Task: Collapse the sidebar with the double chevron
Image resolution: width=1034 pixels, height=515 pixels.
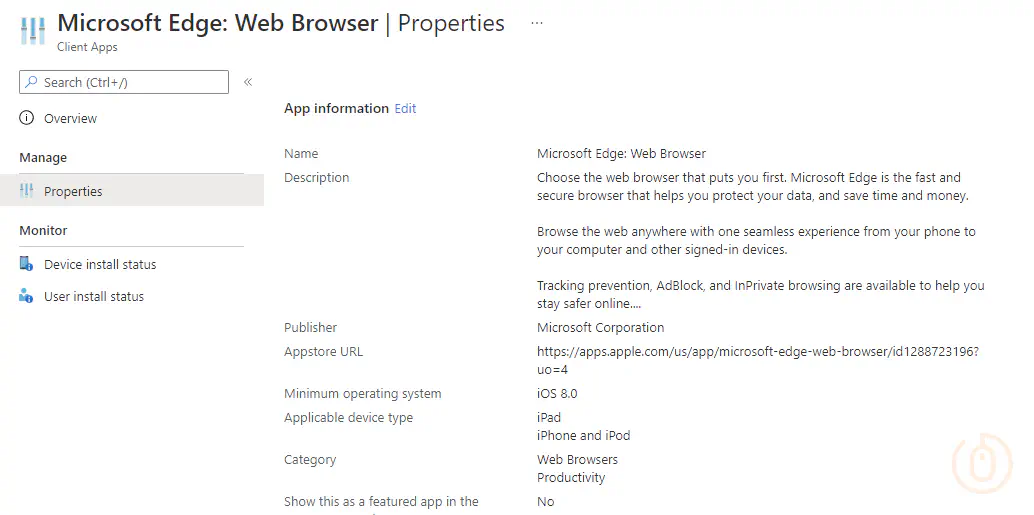Action: pyautogui.click(x=248, y=82)
